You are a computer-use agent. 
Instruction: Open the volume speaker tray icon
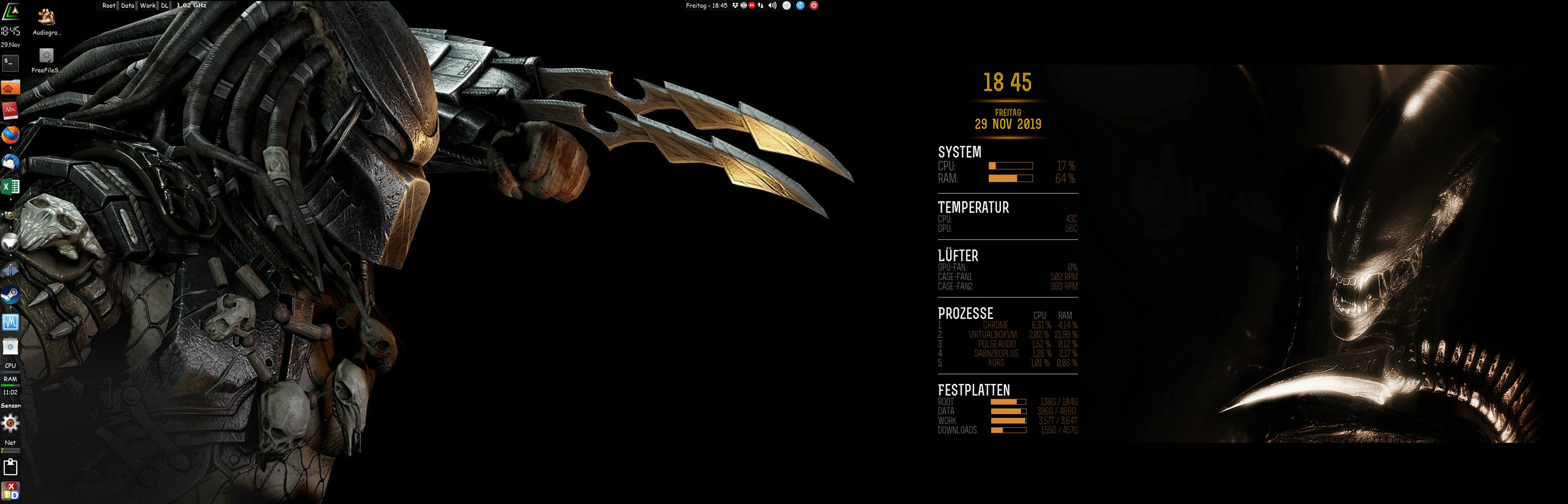(x=773, y=5)
